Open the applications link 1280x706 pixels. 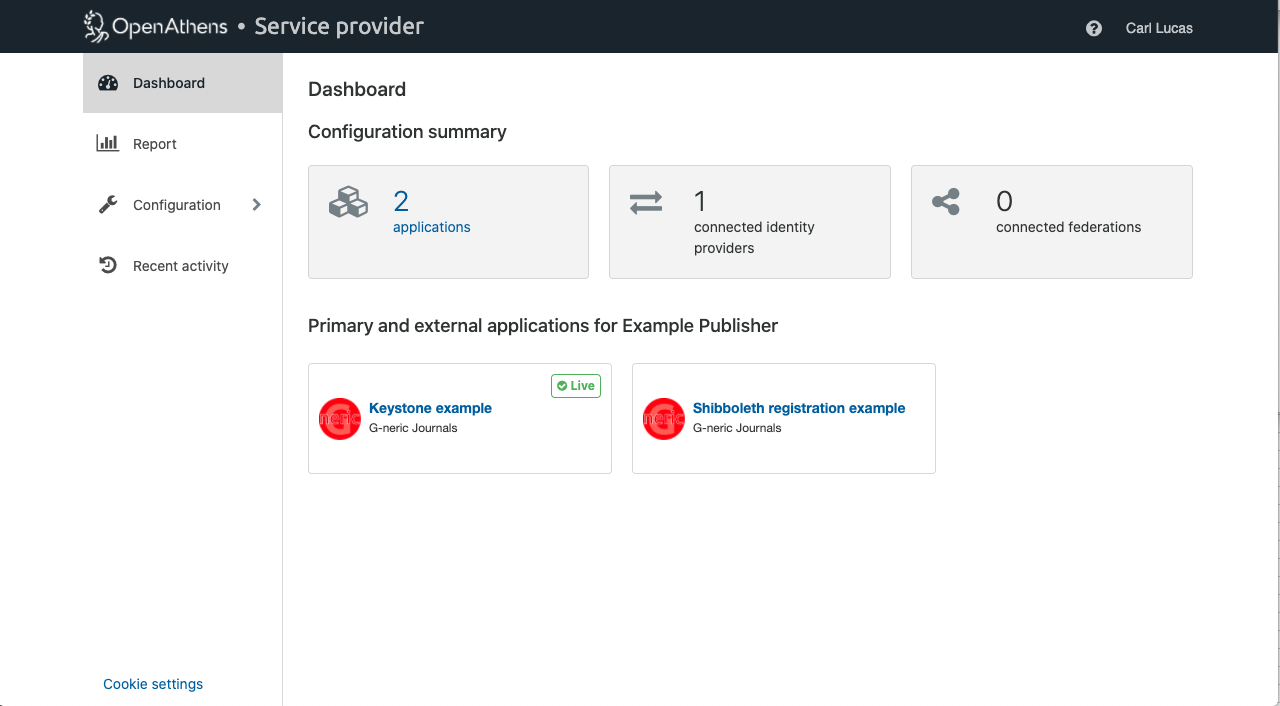coord(431,227)
